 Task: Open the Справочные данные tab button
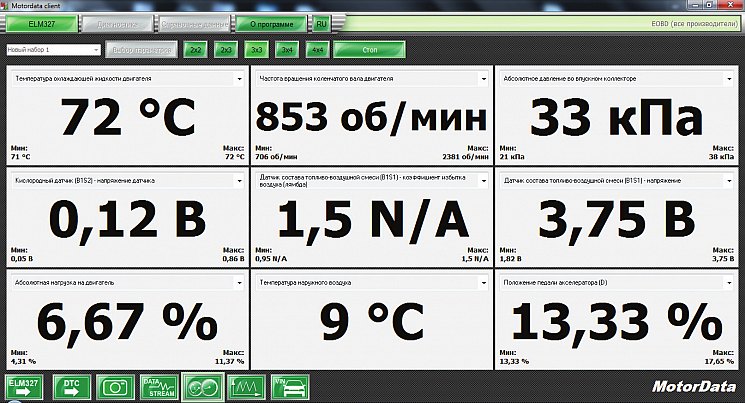click(195, 24)
